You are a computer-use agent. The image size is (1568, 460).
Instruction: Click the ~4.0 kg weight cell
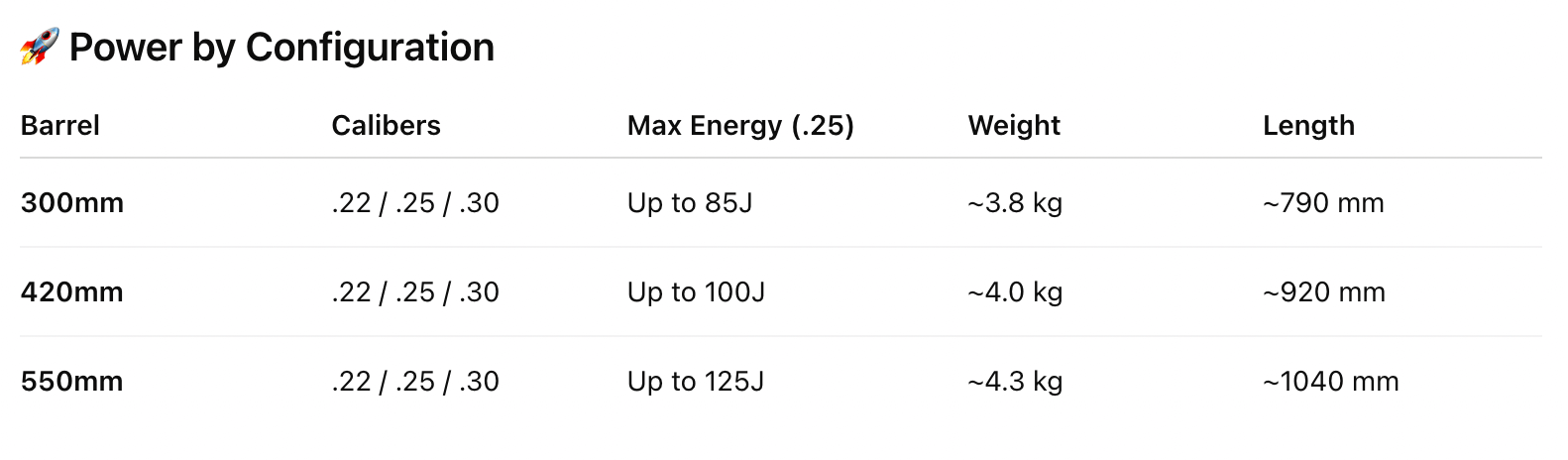[1015, 292]
